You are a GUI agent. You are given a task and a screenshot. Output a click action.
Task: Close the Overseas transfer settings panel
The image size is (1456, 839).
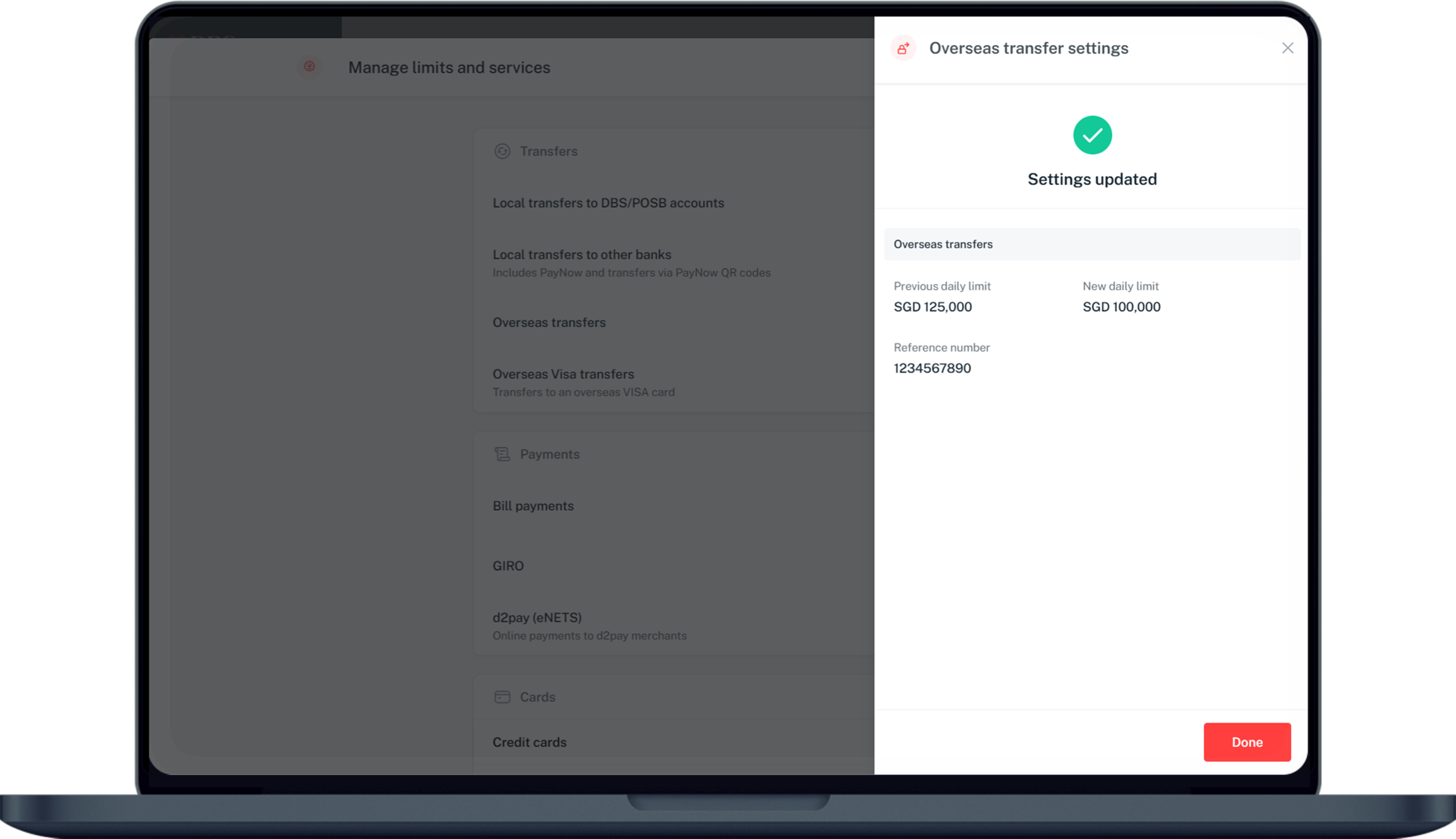tap(1287, 49)
